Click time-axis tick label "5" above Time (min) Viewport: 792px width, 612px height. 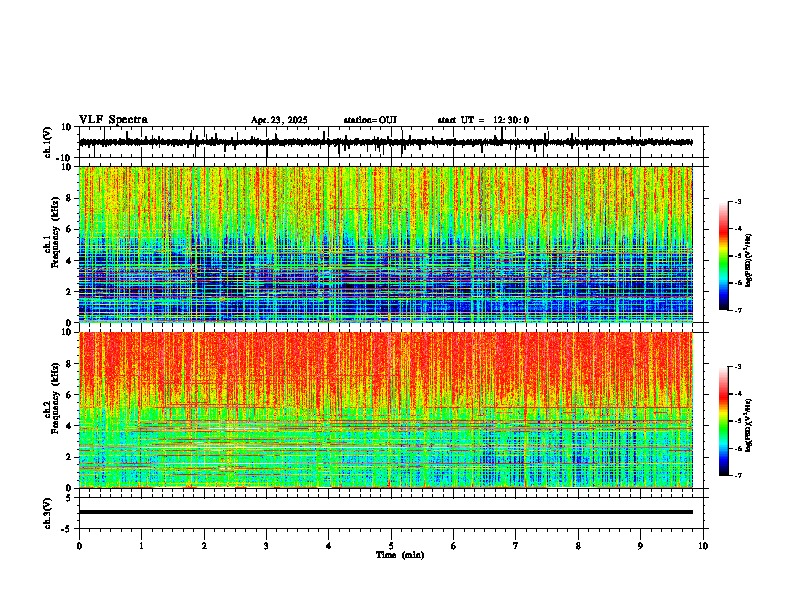tap(391, 546)
